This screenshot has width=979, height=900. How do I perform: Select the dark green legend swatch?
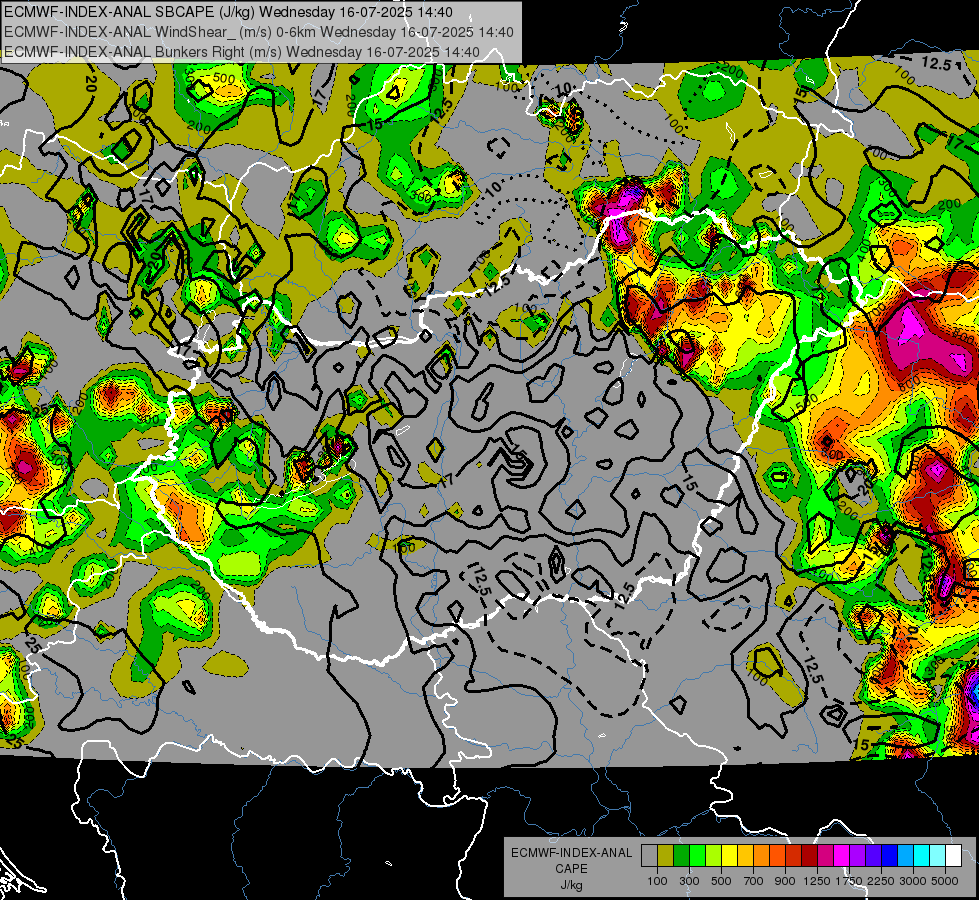[681, 856]
